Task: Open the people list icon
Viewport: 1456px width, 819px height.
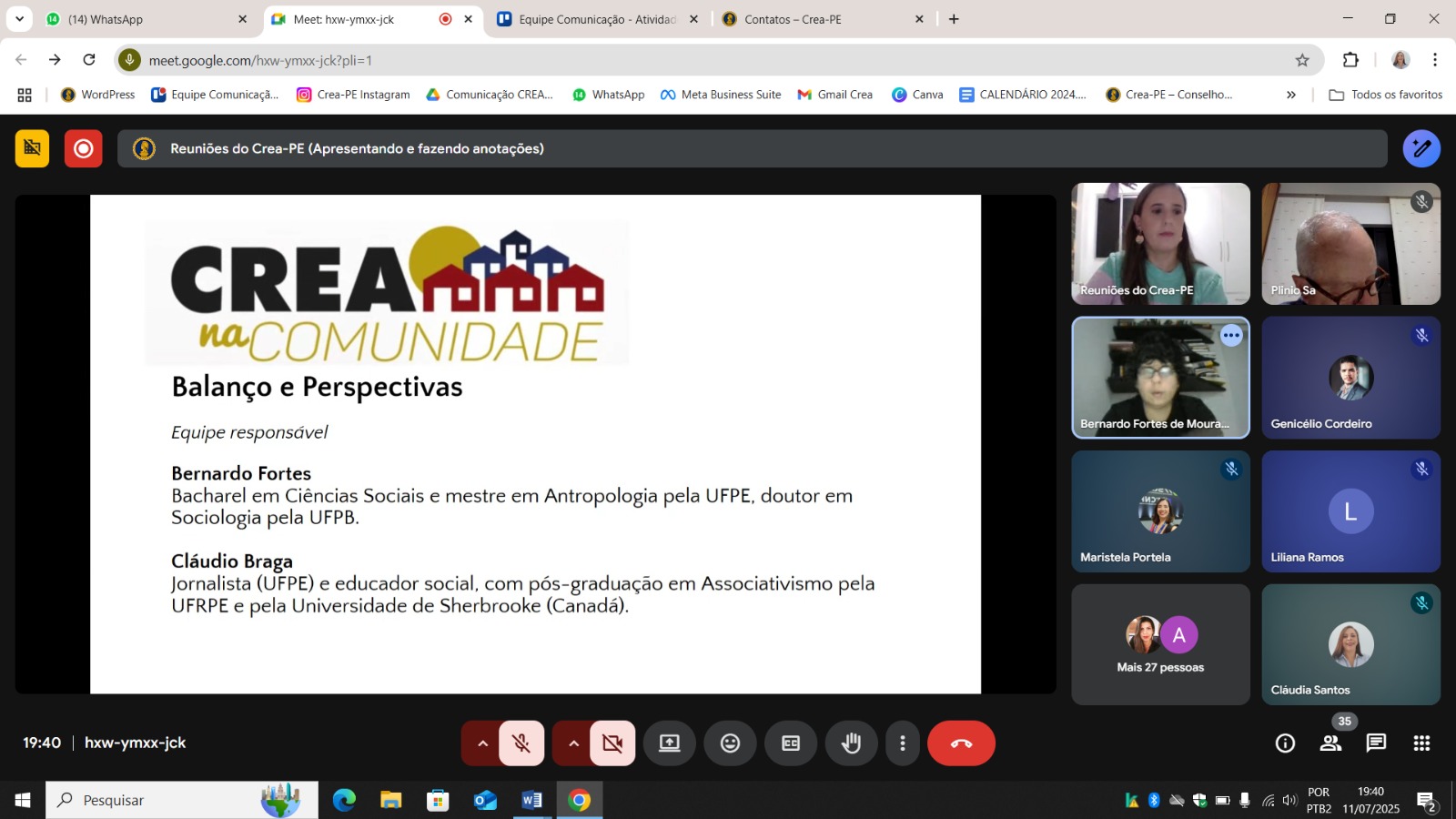Action: [1330, 743]
